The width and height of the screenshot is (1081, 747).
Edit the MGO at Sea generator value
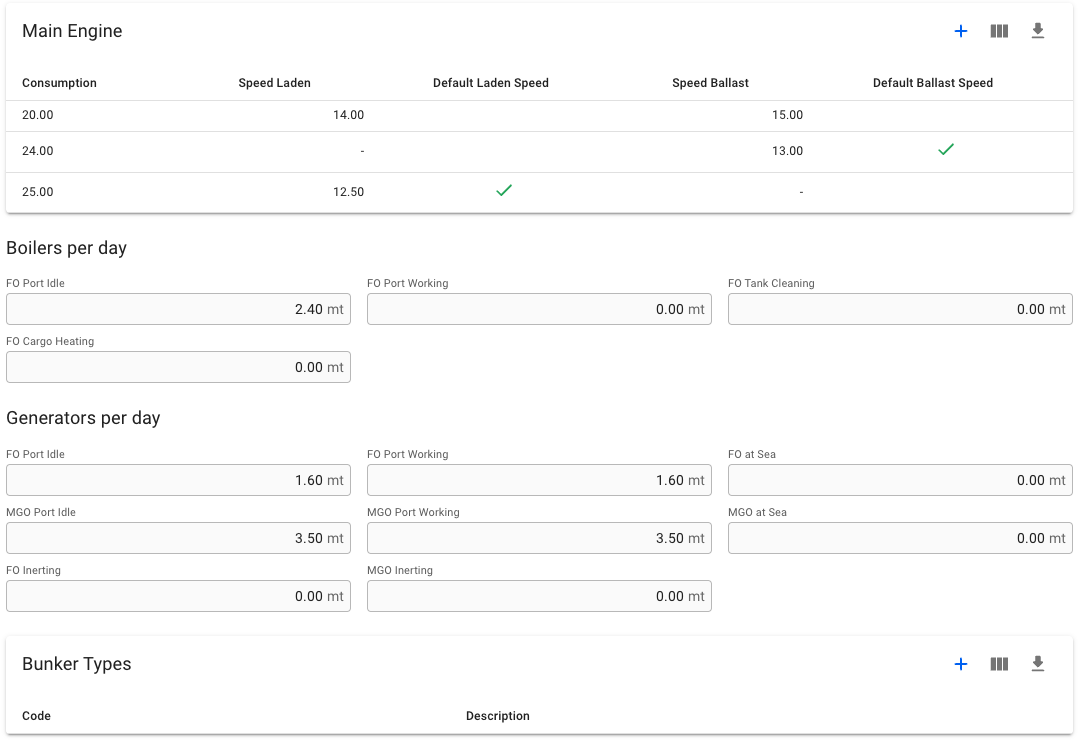899,538
